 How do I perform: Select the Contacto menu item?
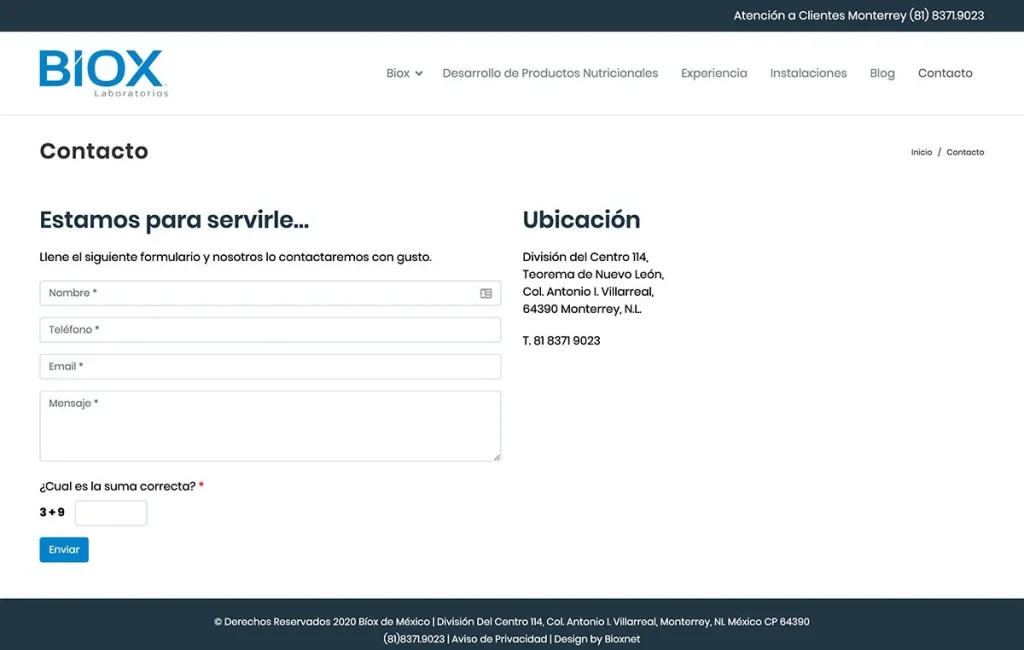[944, 73]
